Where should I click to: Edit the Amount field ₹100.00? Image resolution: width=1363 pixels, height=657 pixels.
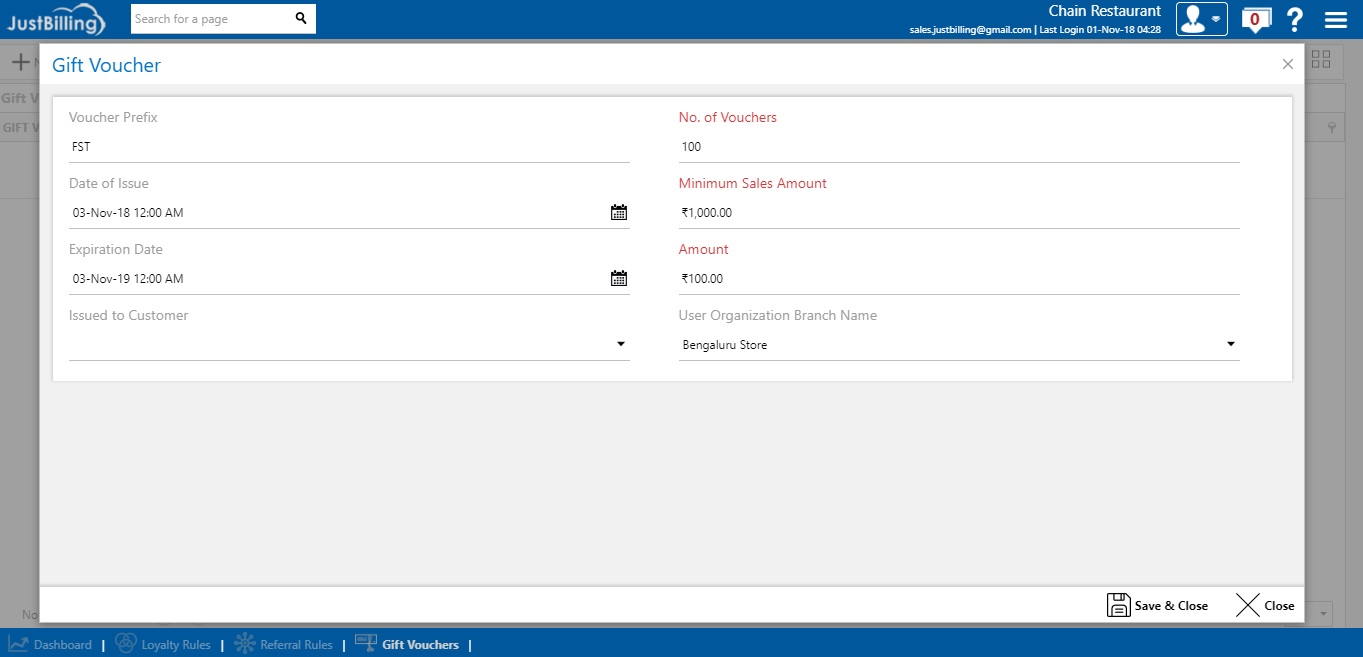[x=959, y=278]
